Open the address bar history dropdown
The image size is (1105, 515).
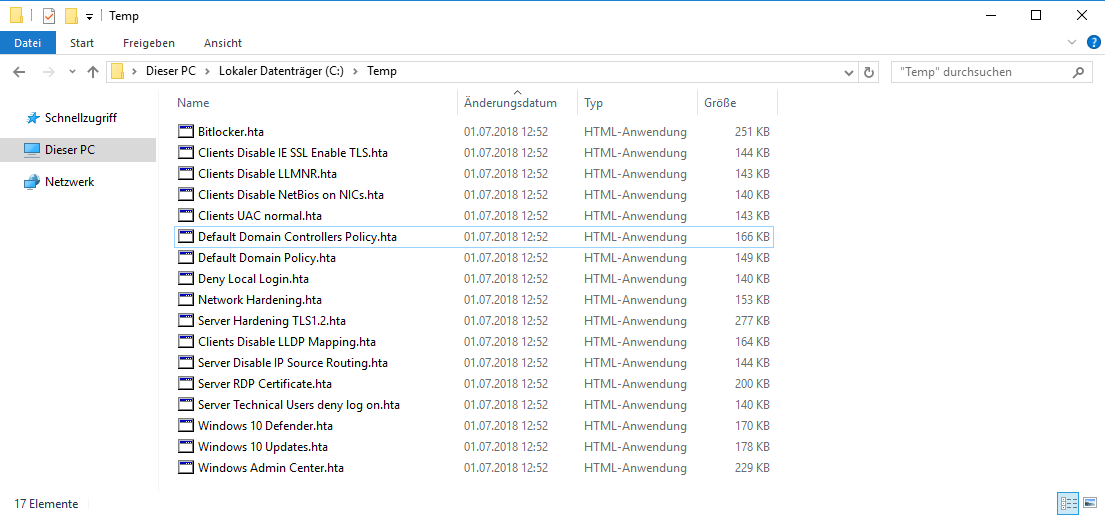pos(849,72)
